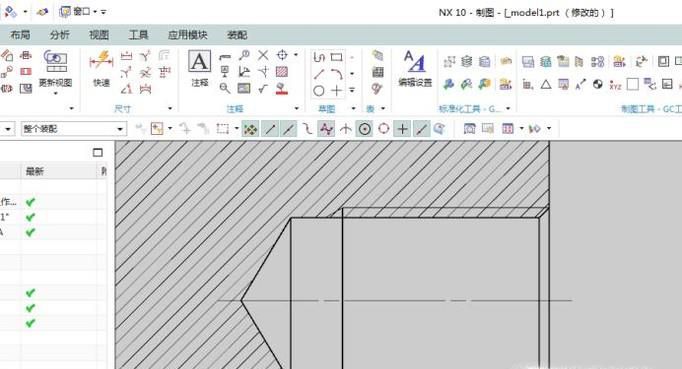
Task: Select the sketch line tool
Action: (319, 74)
